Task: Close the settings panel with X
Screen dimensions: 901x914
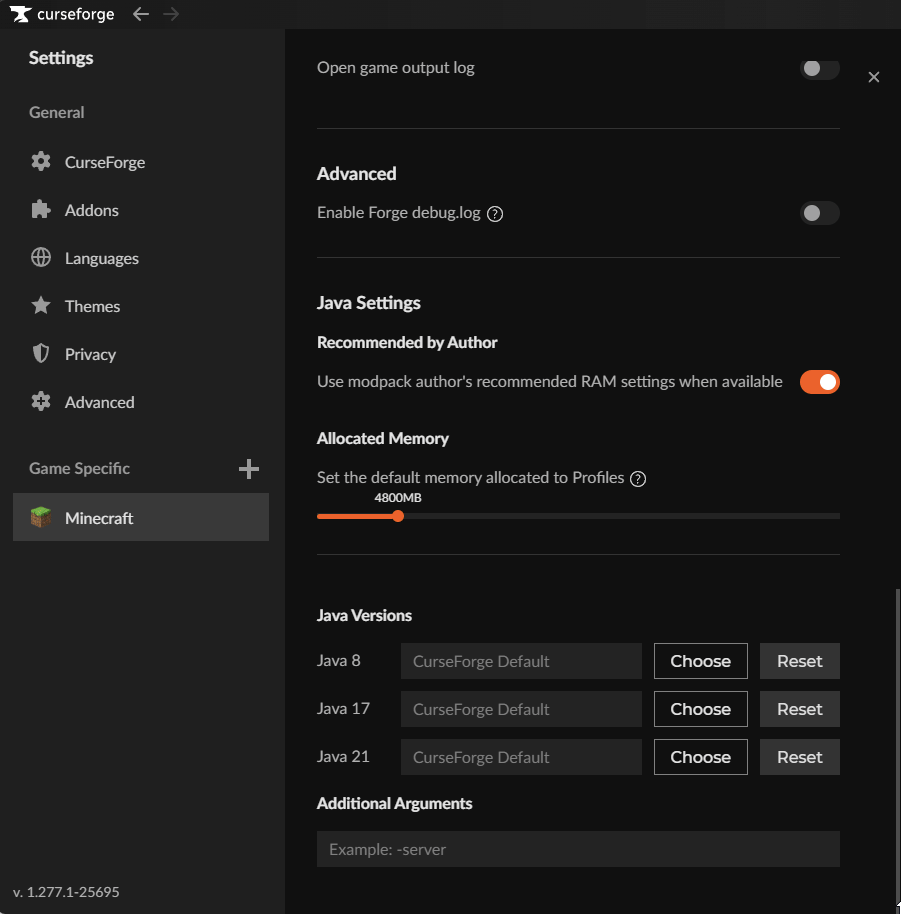Action: click(874, 77)
